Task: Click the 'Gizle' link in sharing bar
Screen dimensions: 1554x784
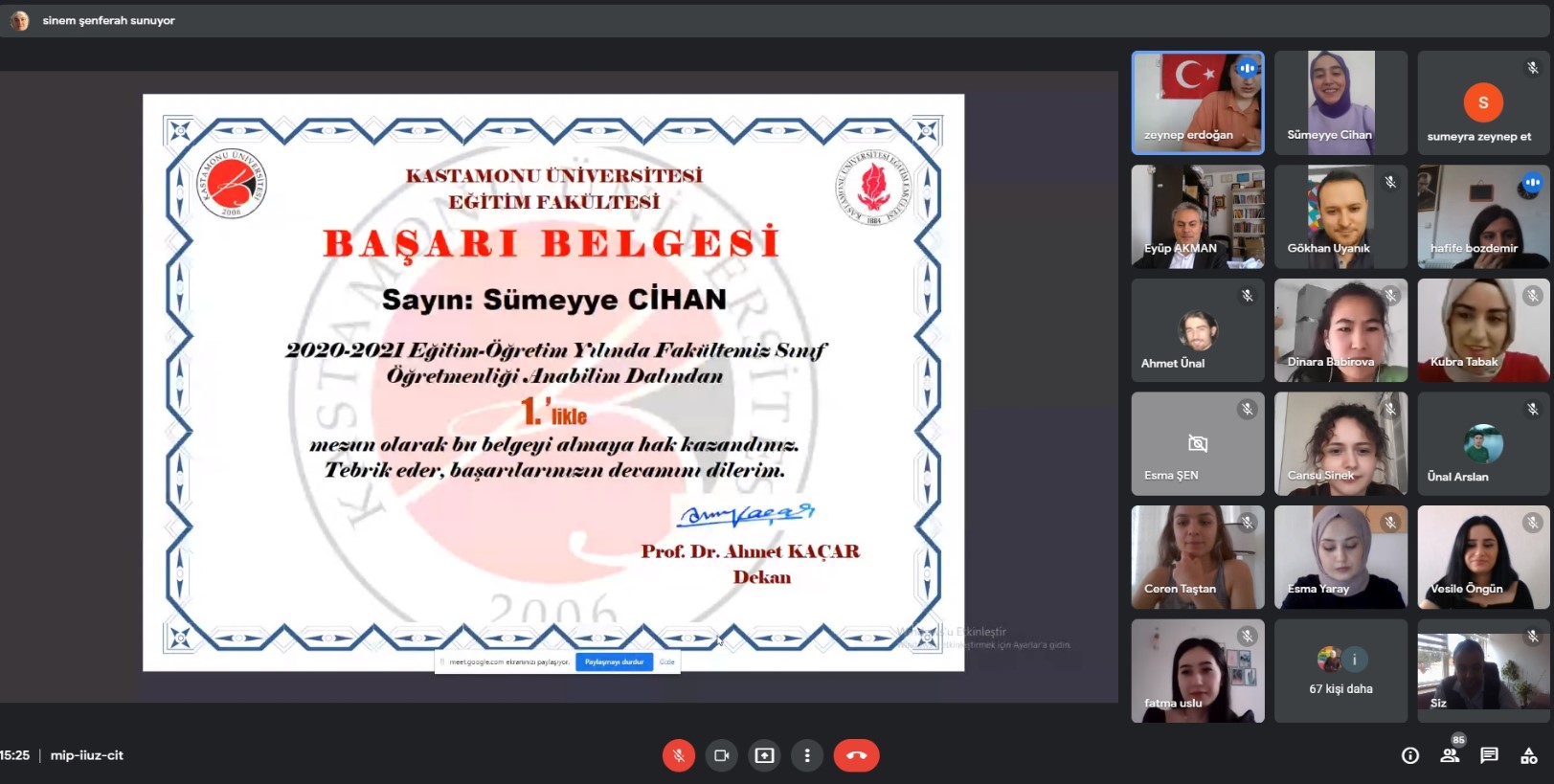Action: click(x=666, y=661)
